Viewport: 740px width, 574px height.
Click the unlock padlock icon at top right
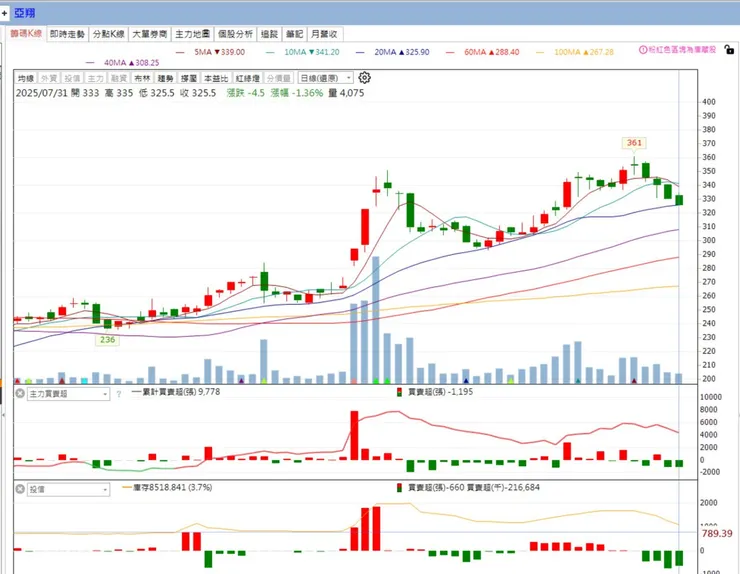click(729, 49)
